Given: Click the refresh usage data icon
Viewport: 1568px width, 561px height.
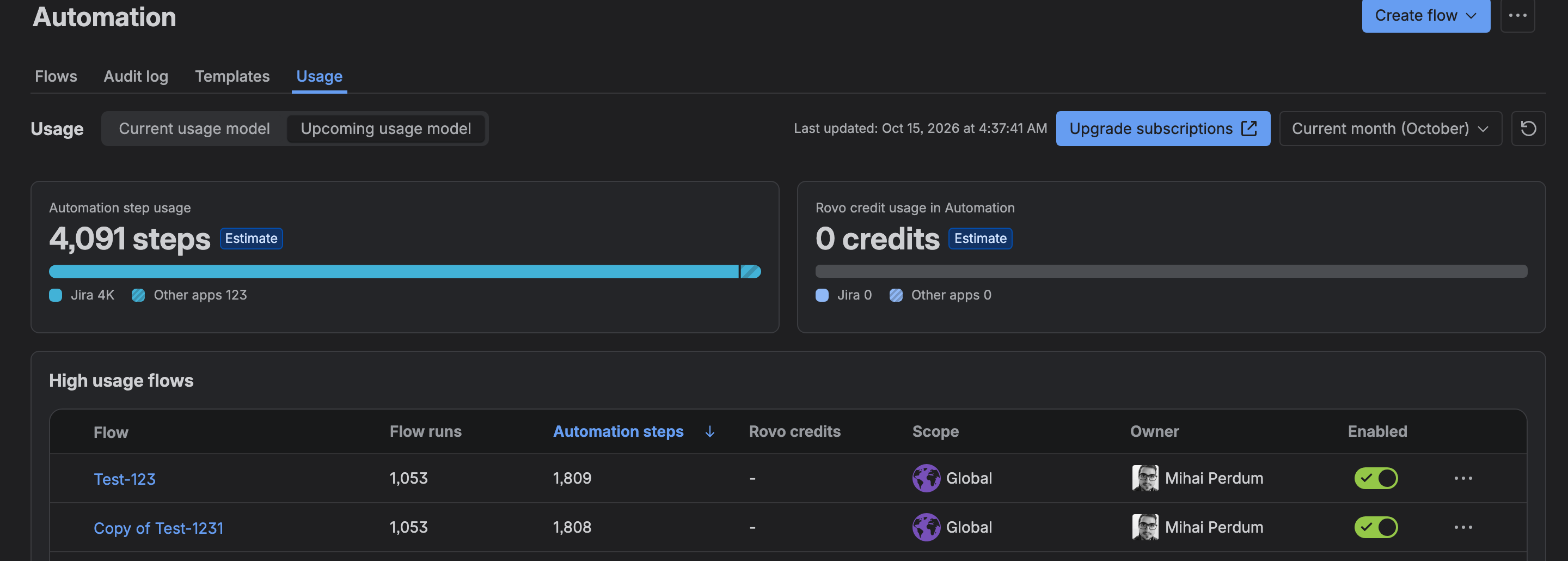Looking at the screenshot, I should pyautogui.click(x=1528, y=129).
